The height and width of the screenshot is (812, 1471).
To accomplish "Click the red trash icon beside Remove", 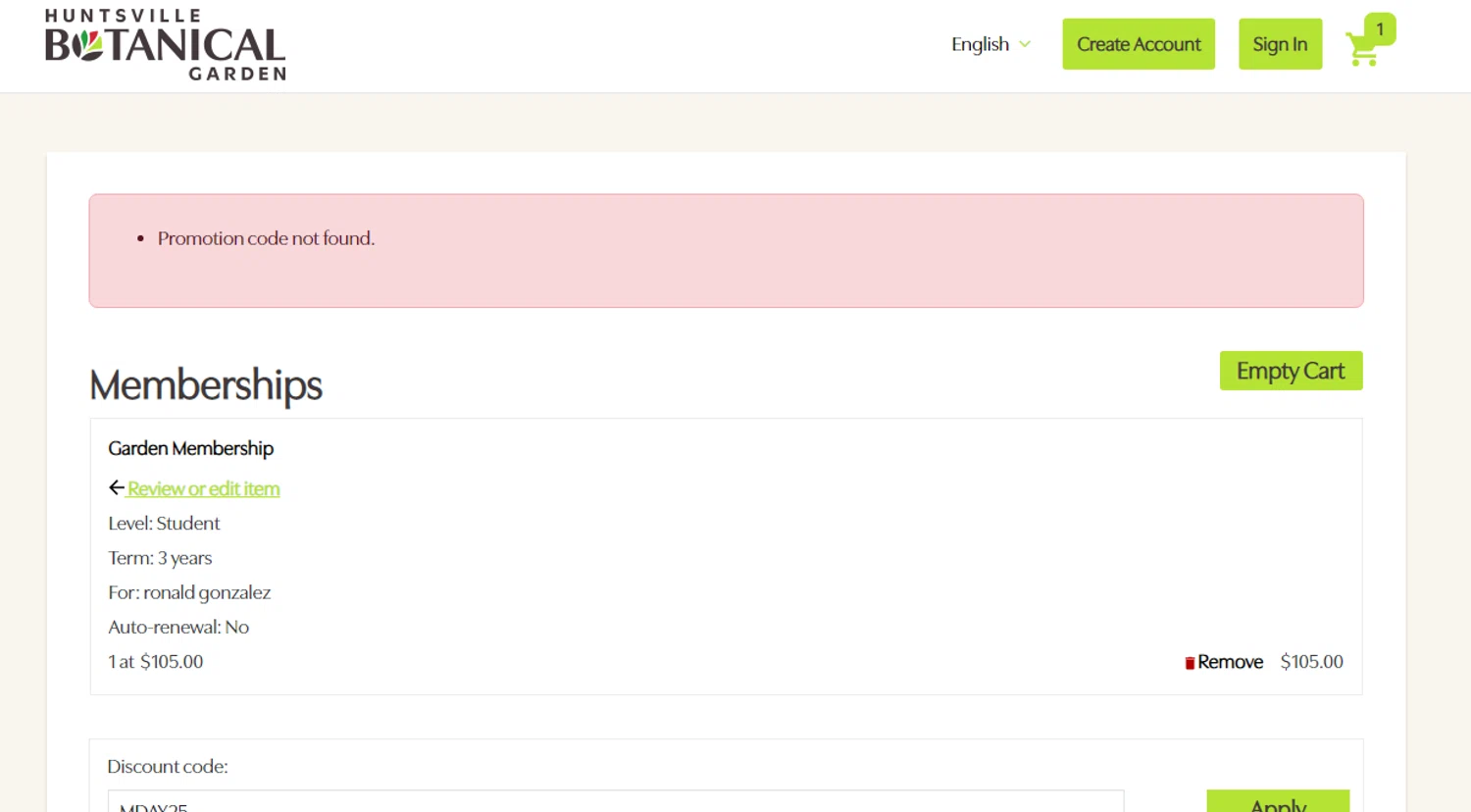I will click(x=1190, y=663).
